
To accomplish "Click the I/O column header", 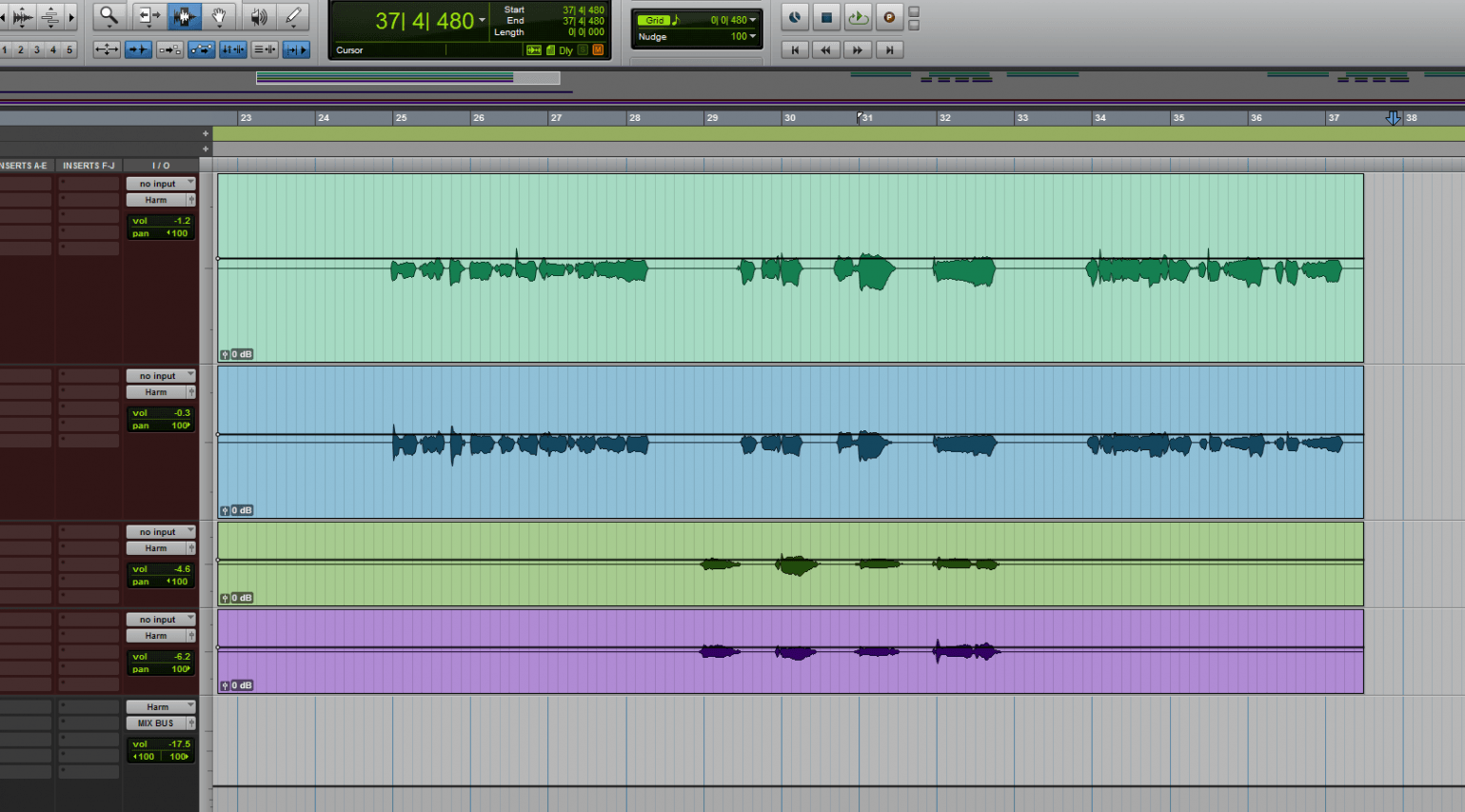I will [160, 165].
